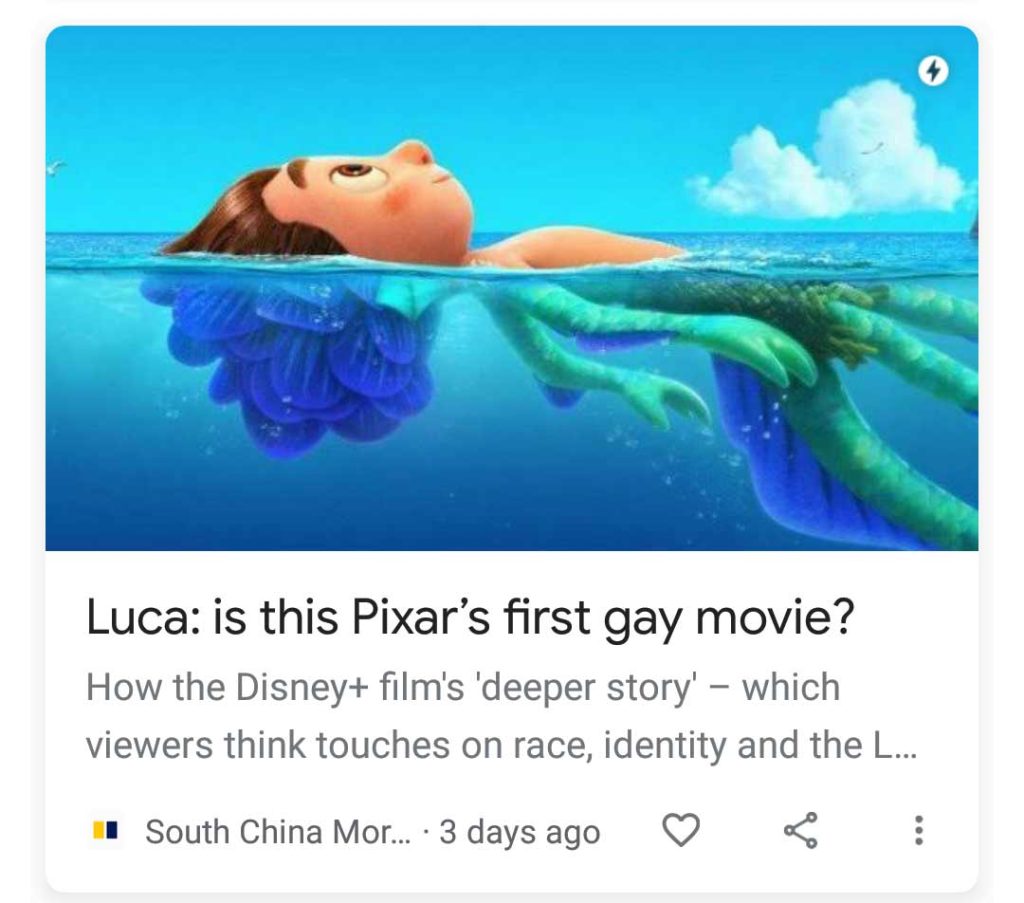Click the word "Pixar's" in the headline
Viewport: 1024px width, 903px height.
(421, 617)
